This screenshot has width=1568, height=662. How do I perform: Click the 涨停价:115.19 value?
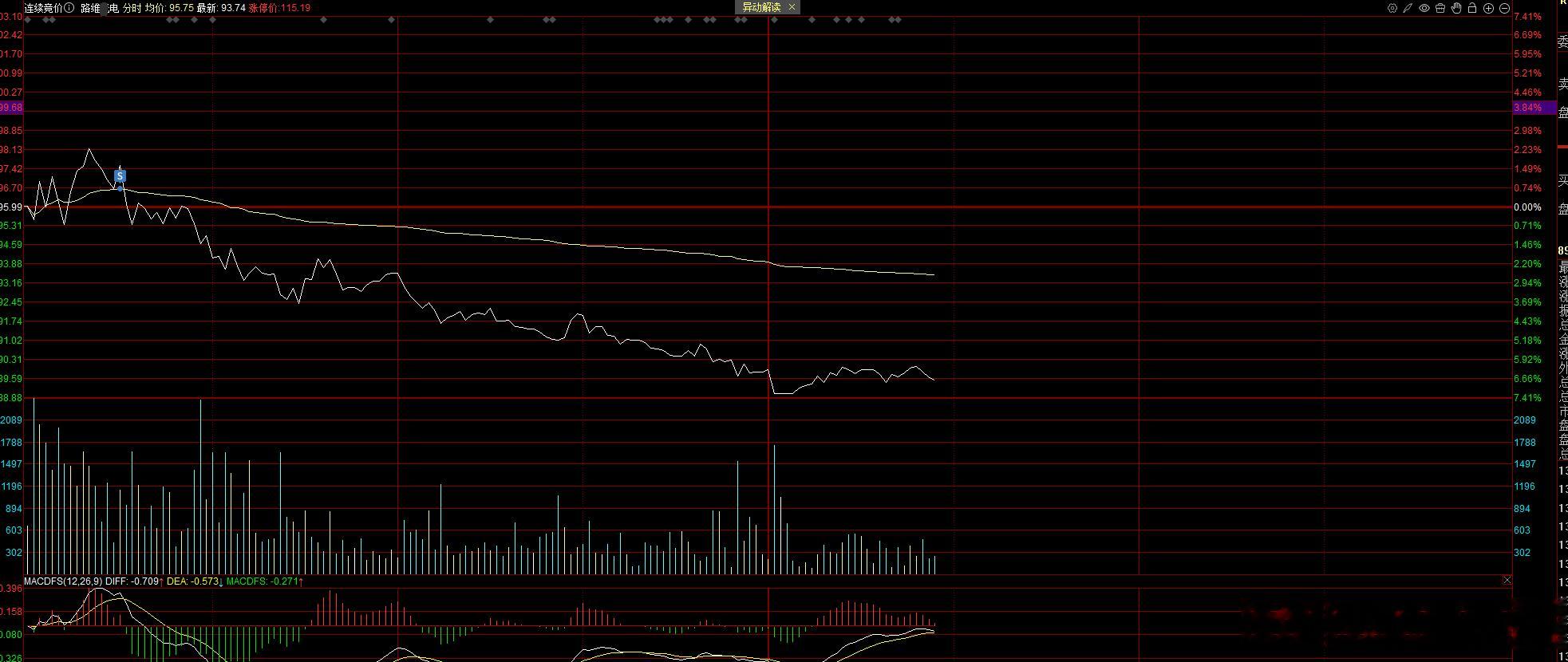pyautogui.click(x=279, y=8)
